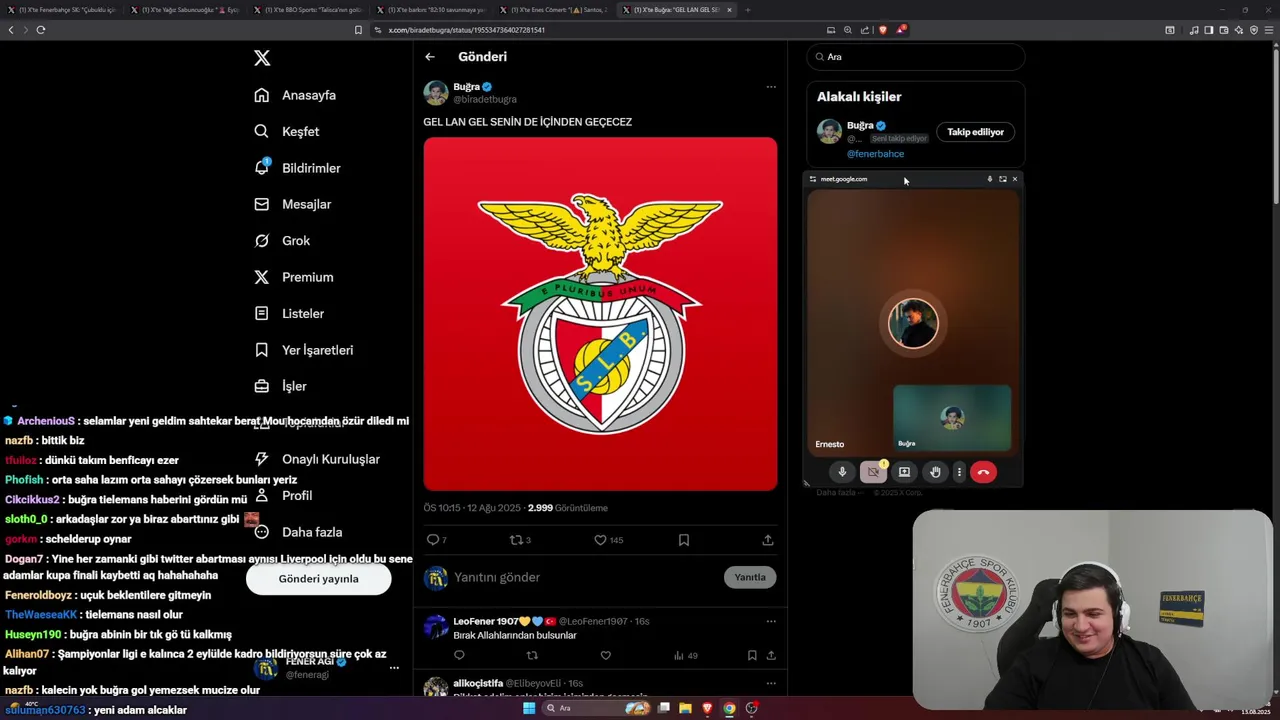
Task: Switch to the Yağız Sabuncuoğlu browser tab
Action: tap(188, 10)
